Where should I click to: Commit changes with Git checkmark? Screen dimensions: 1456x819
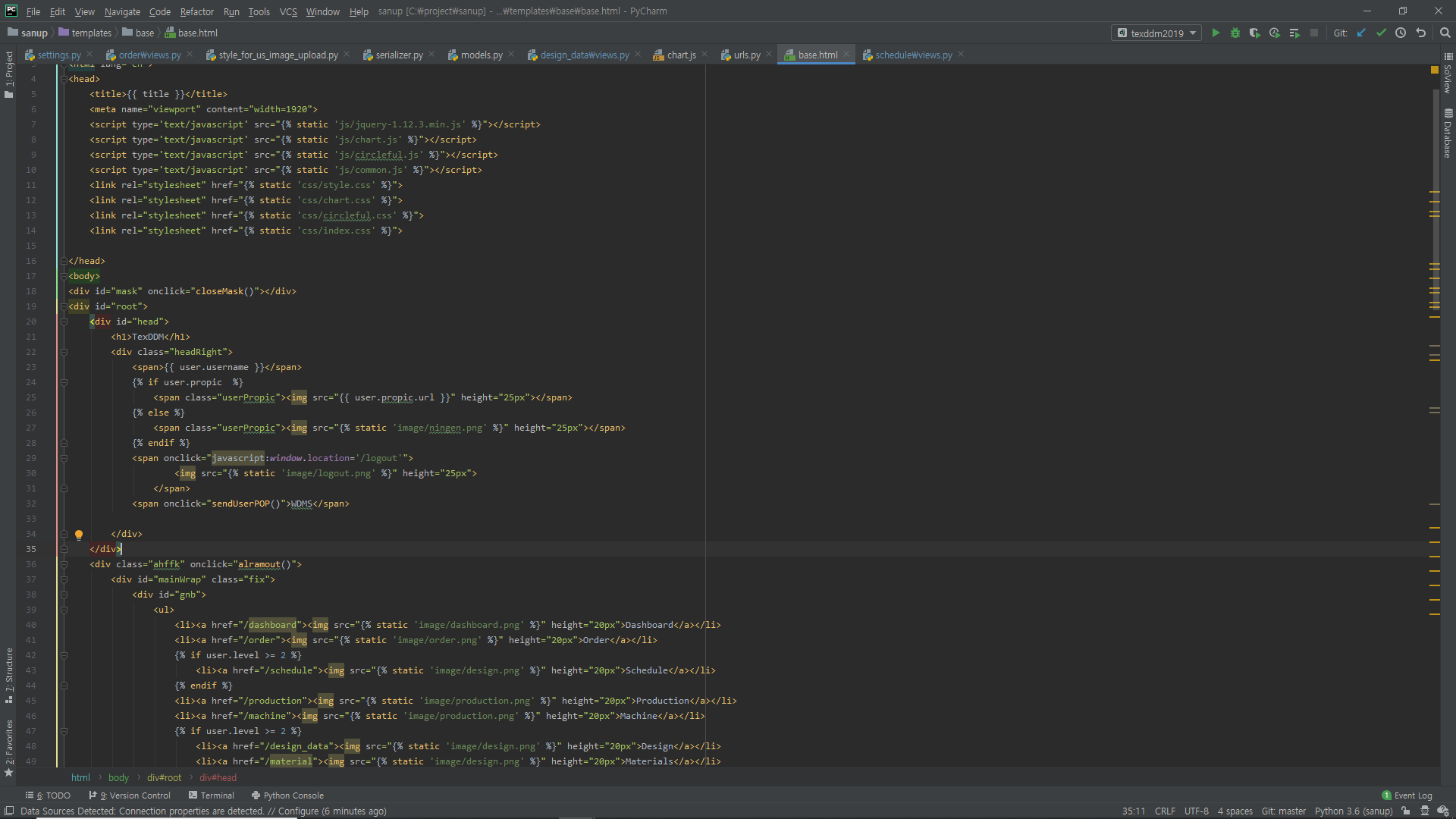pos(1381,33)
